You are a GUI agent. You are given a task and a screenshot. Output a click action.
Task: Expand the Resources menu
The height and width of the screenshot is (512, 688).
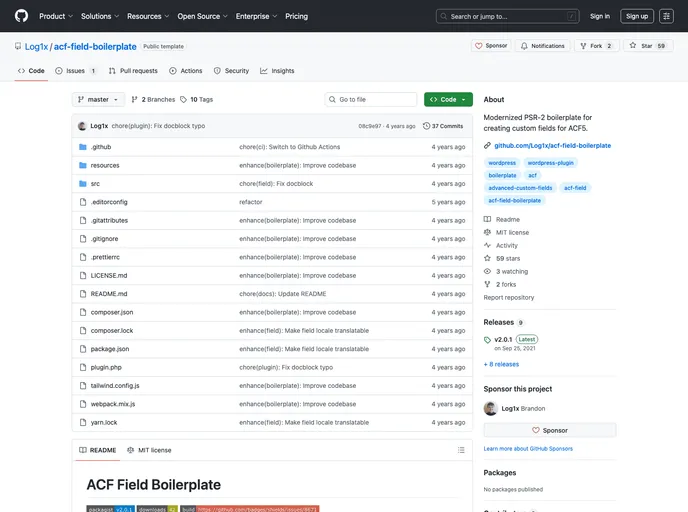[x=148, y=16]
